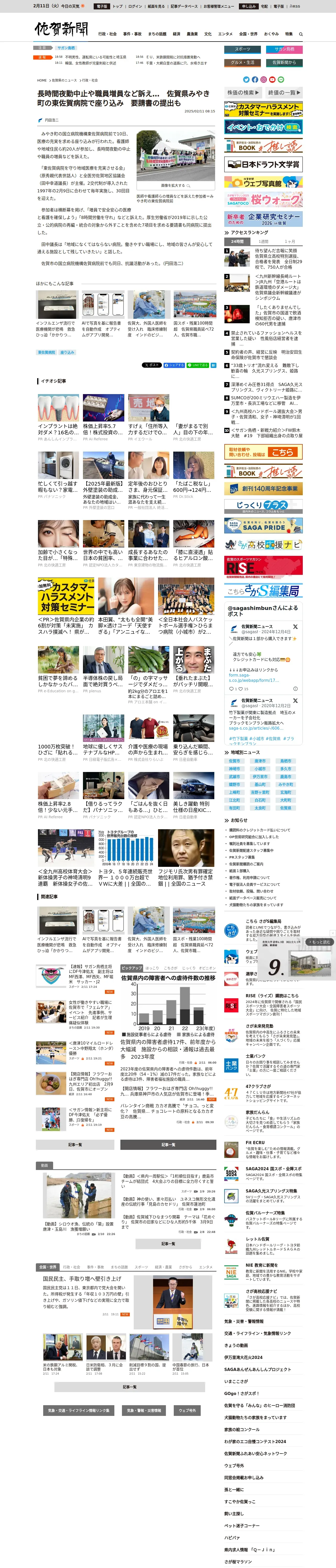Open the search magnifier icon in main navigation
The image size is (336, 1568).
tap(301, 34)
